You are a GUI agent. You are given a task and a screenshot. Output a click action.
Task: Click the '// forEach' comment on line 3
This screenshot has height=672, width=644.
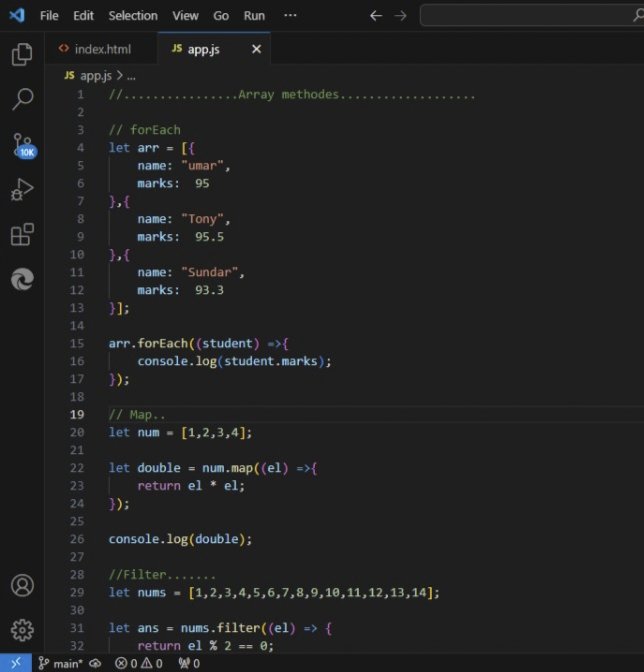coord(144,130)
